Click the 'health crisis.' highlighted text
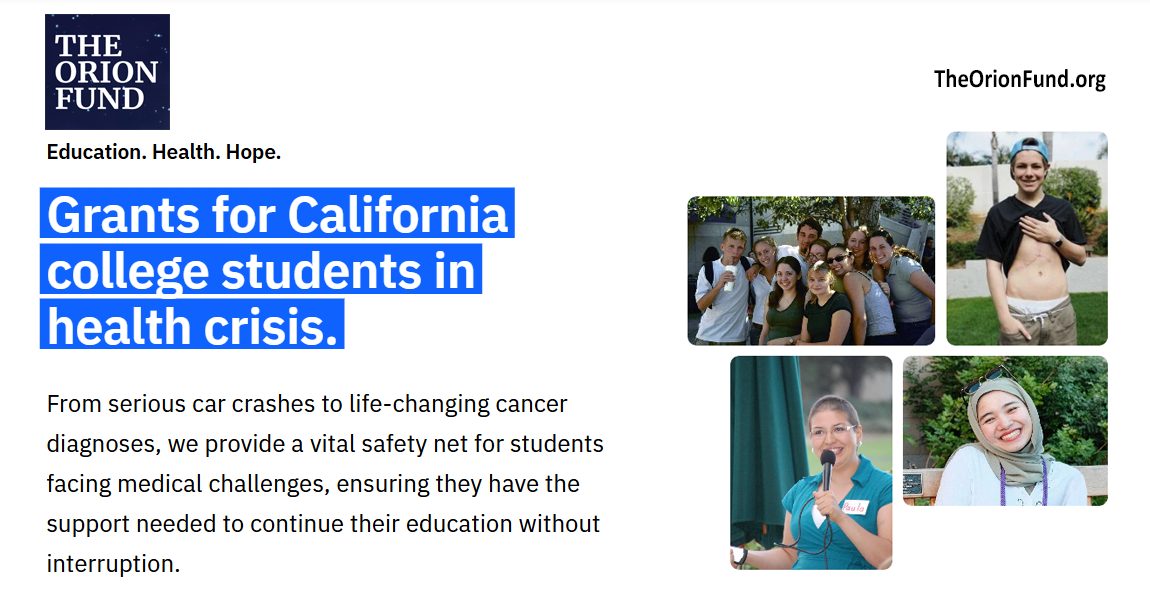The width and height of the screenshot is (1150, 589). pyautogui.click(x=192, y=325)
